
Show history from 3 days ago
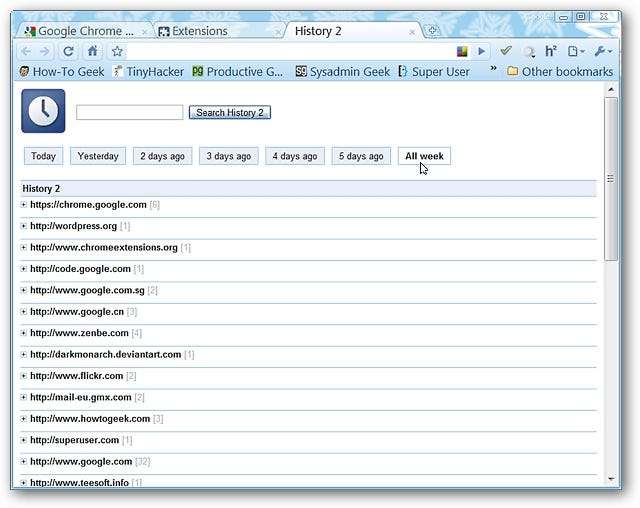click(x=229, y=156)
